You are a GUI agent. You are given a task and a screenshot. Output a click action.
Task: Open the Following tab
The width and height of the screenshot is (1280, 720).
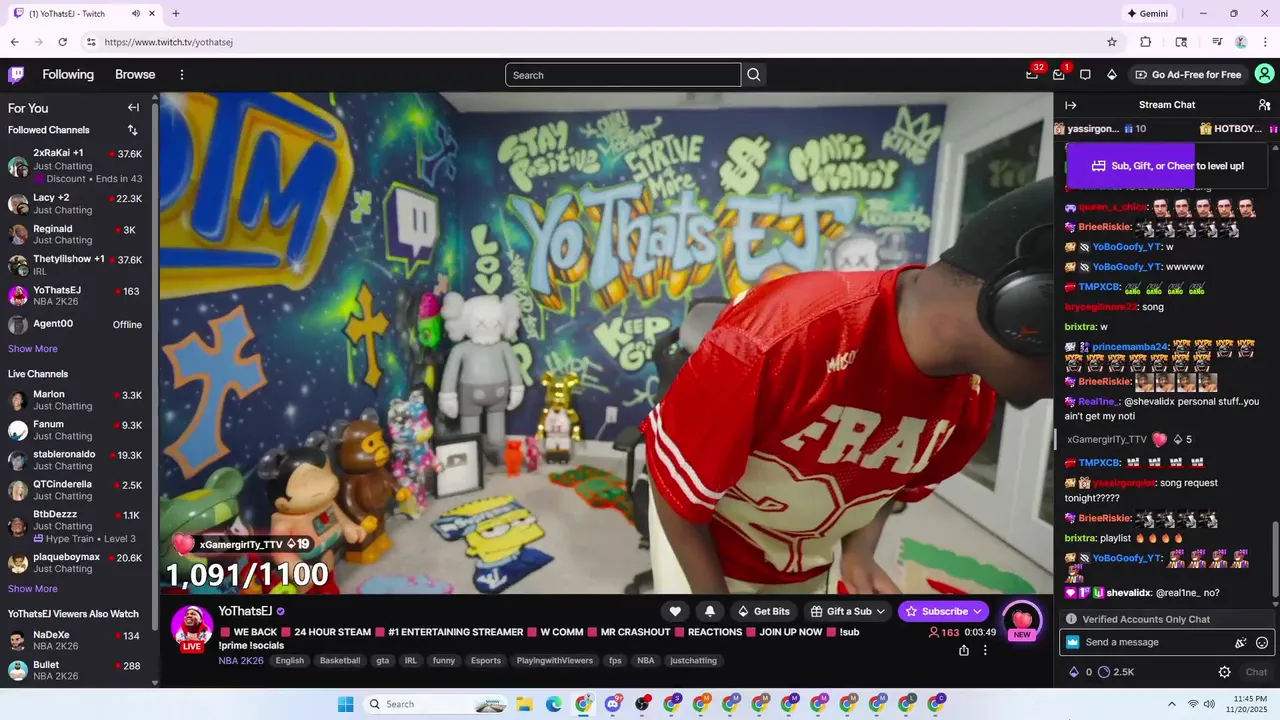pyautogui.click(x=68, y=75)
